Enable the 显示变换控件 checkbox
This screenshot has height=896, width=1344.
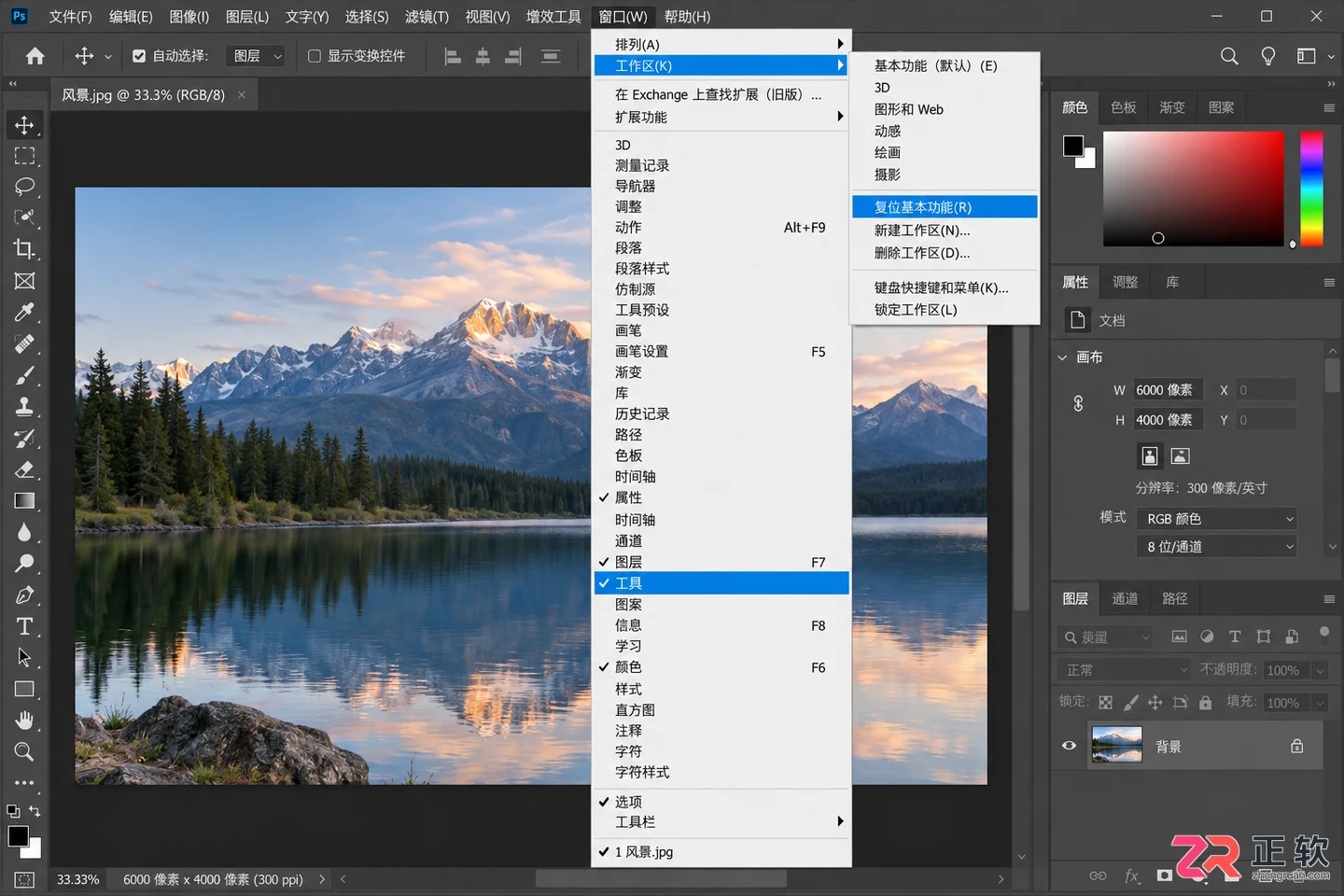point(315,56)
